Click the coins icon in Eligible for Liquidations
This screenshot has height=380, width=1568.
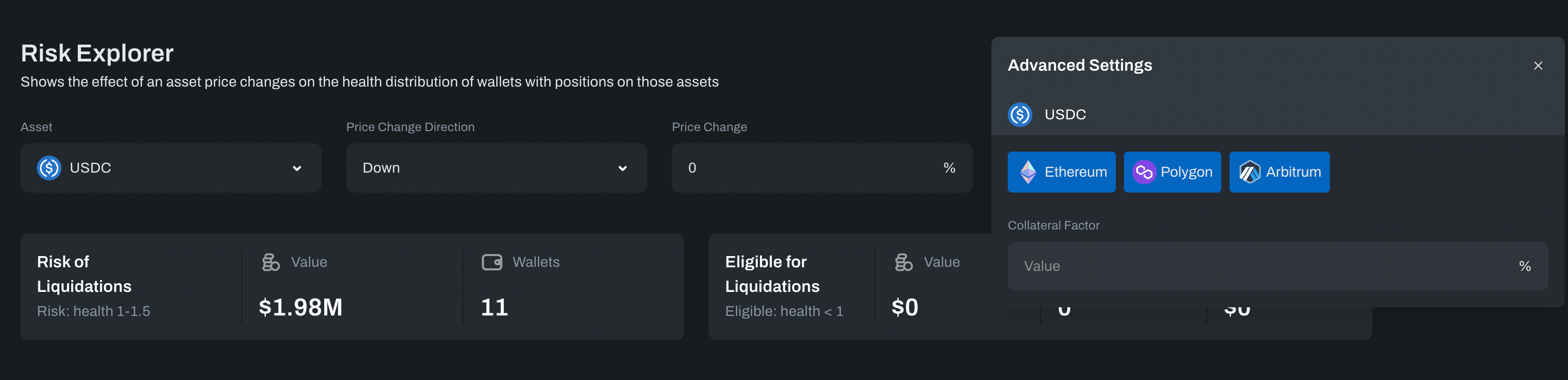pyautogui.click(x=904, y=263)
